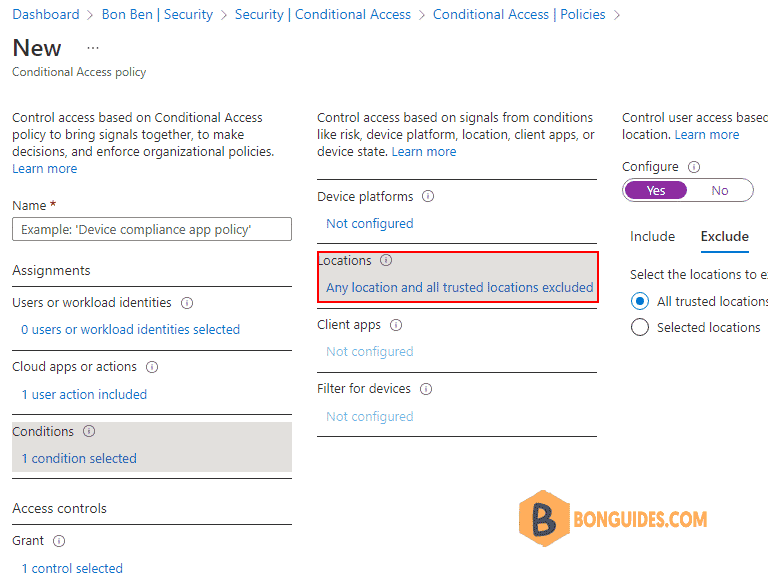
Task: Switch to the Include tab
Action: [652, 237]
